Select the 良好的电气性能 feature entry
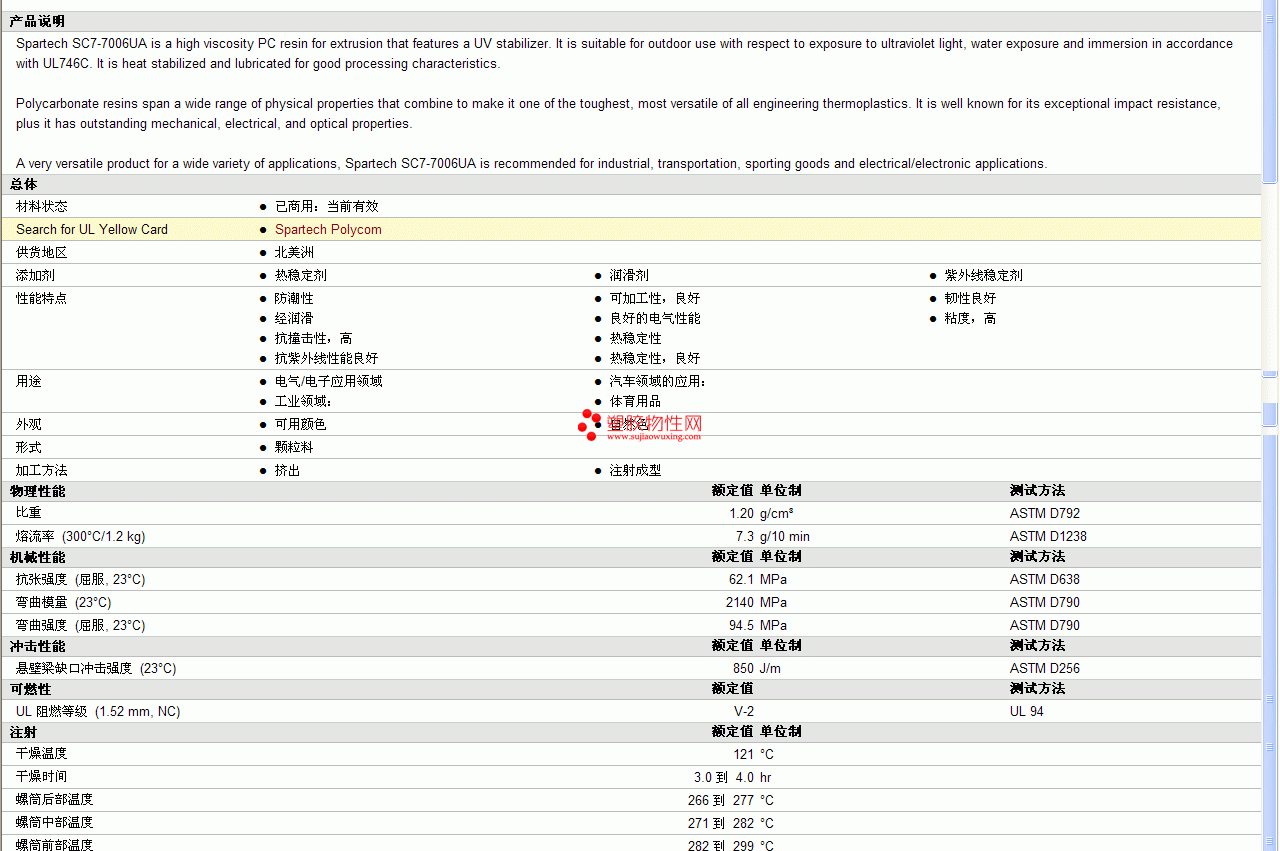Screen dimensions: 1280x851 [x=655, y=318]
